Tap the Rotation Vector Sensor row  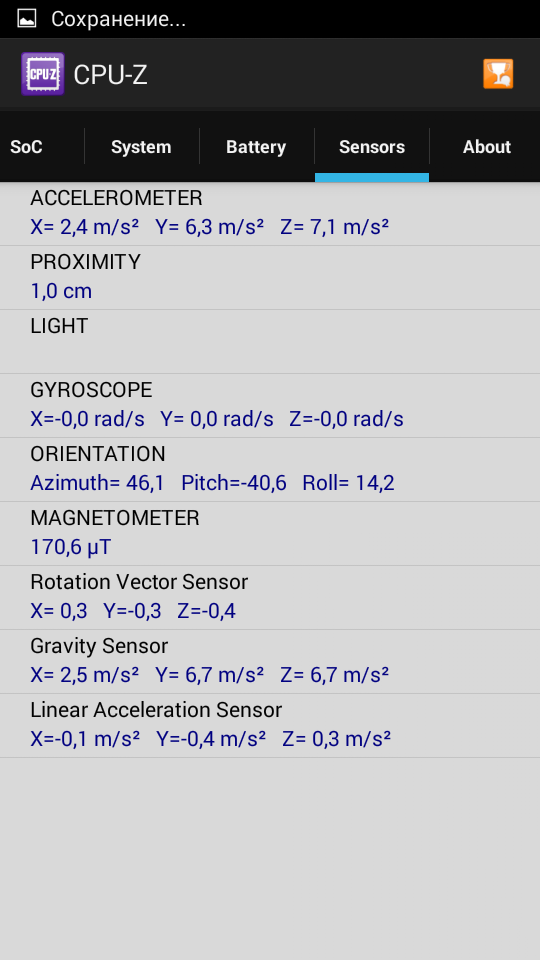click(270, 598)
